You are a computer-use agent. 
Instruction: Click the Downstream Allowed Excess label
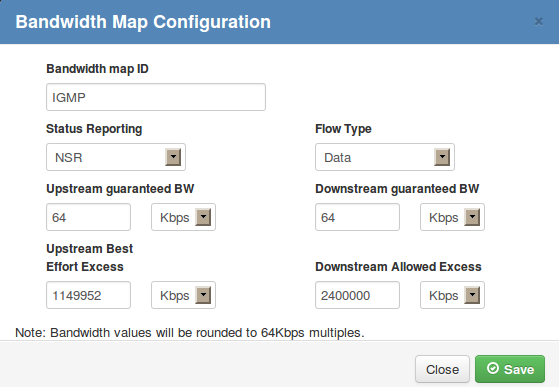click(x=398, y=267)
